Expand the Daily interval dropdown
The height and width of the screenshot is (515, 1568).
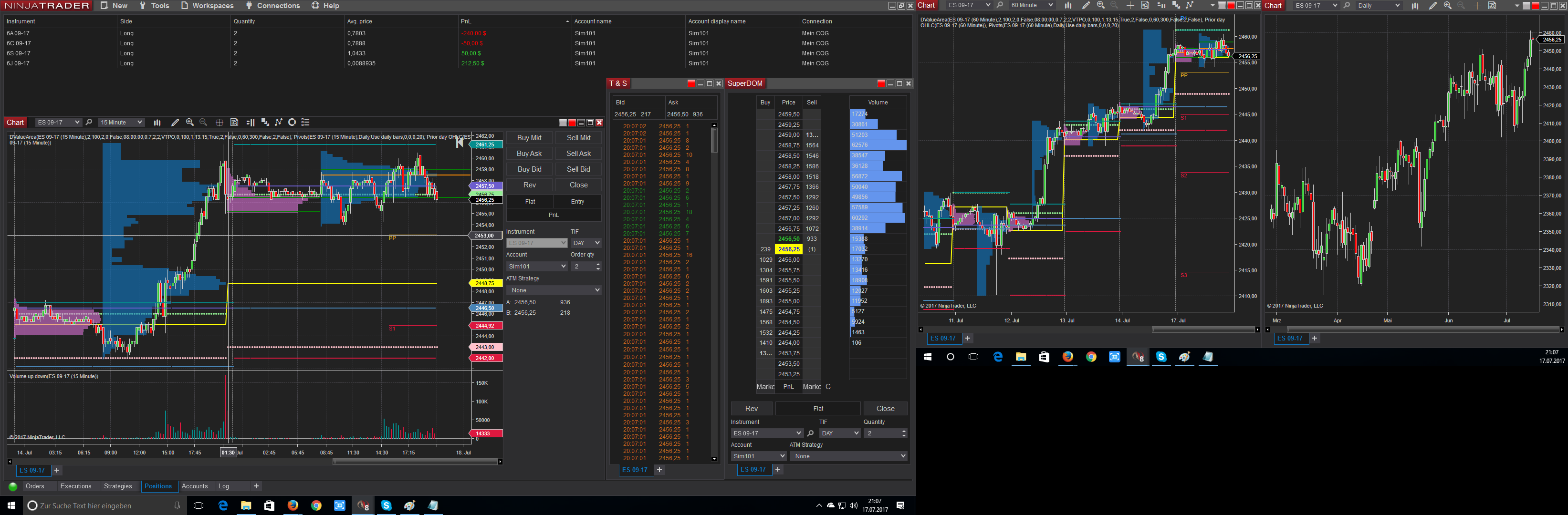point(1380,5)
